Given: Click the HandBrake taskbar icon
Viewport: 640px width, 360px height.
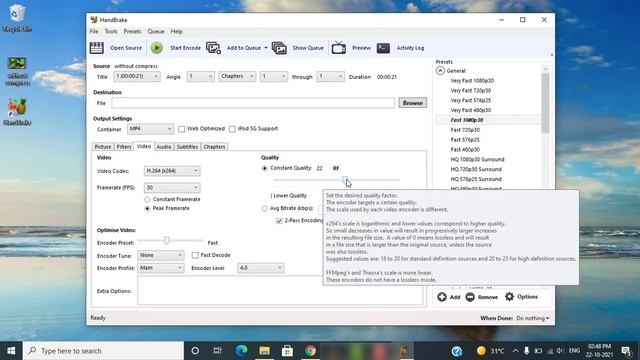Looking at the screenshot, I should pyautogui.click(x=404, y=351).
